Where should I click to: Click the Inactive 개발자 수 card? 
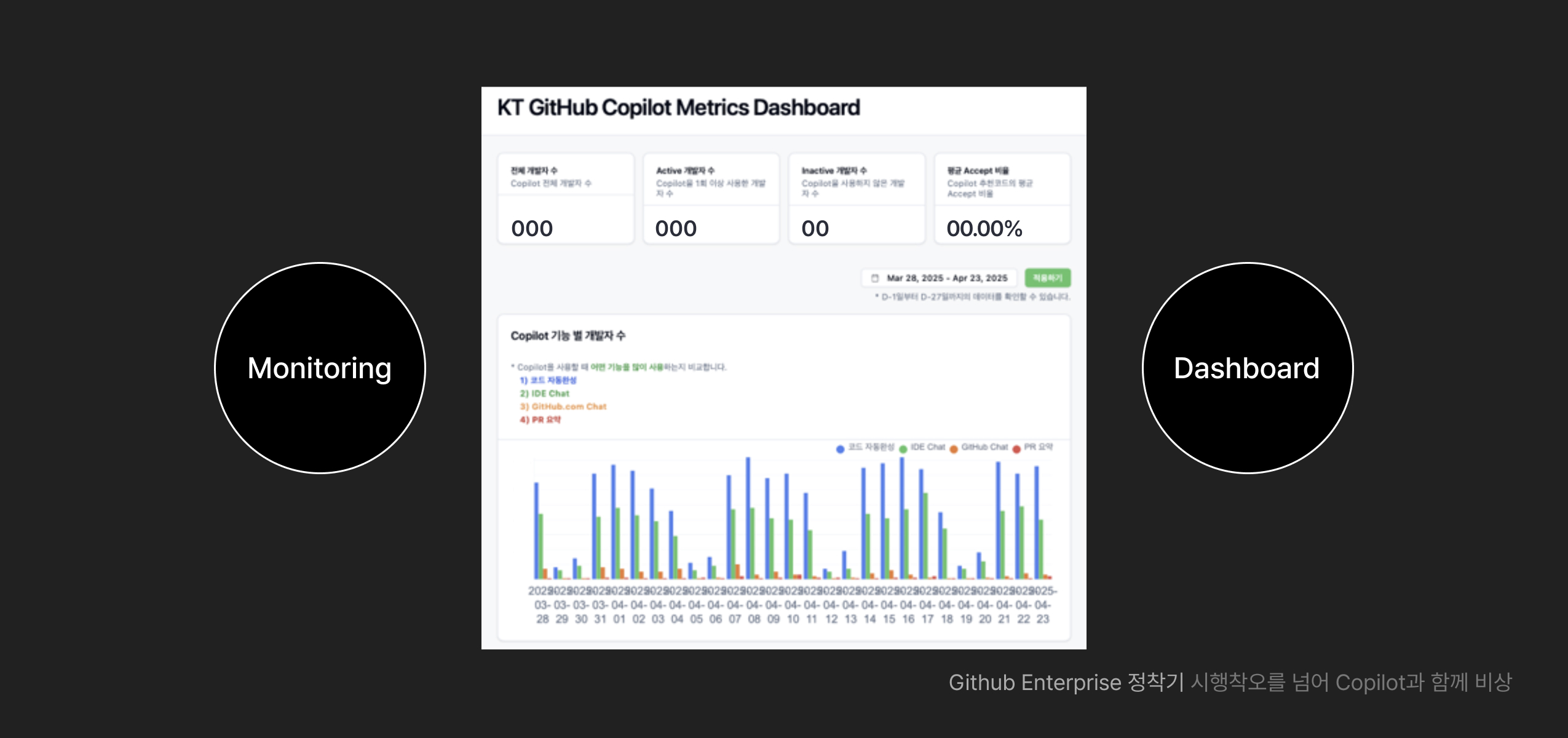[x=857, y=199]
